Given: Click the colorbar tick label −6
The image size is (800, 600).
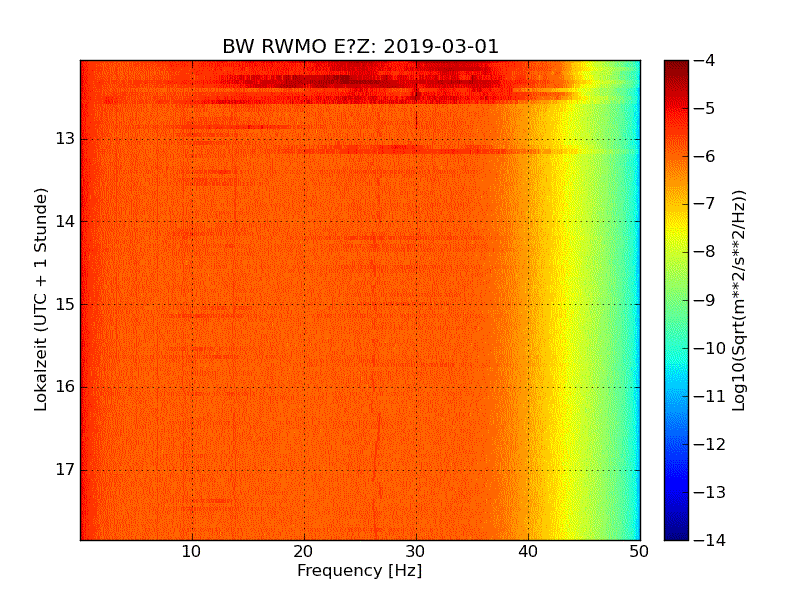Looking at the screenshot, I should coord(704,156).
